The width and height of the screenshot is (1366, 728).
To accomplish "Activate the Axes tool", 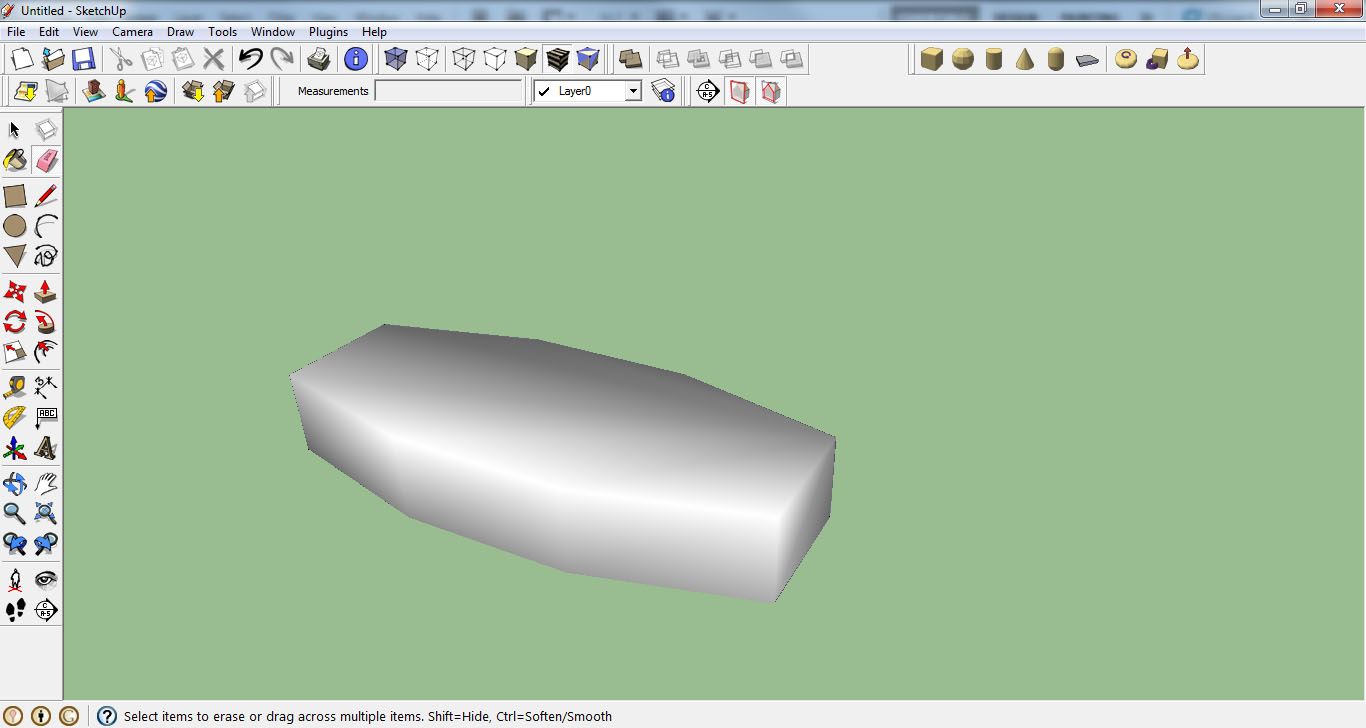I will (15, 448).
